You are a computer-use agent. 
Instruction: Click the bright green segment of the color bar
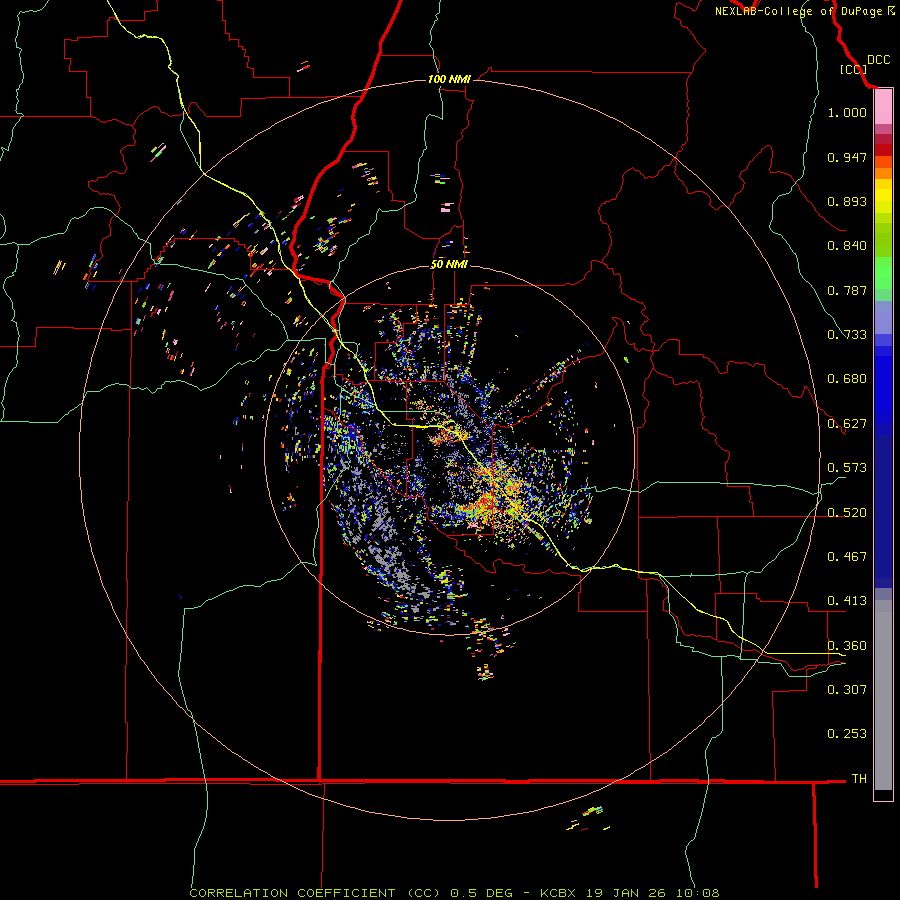tap(883, 273)
